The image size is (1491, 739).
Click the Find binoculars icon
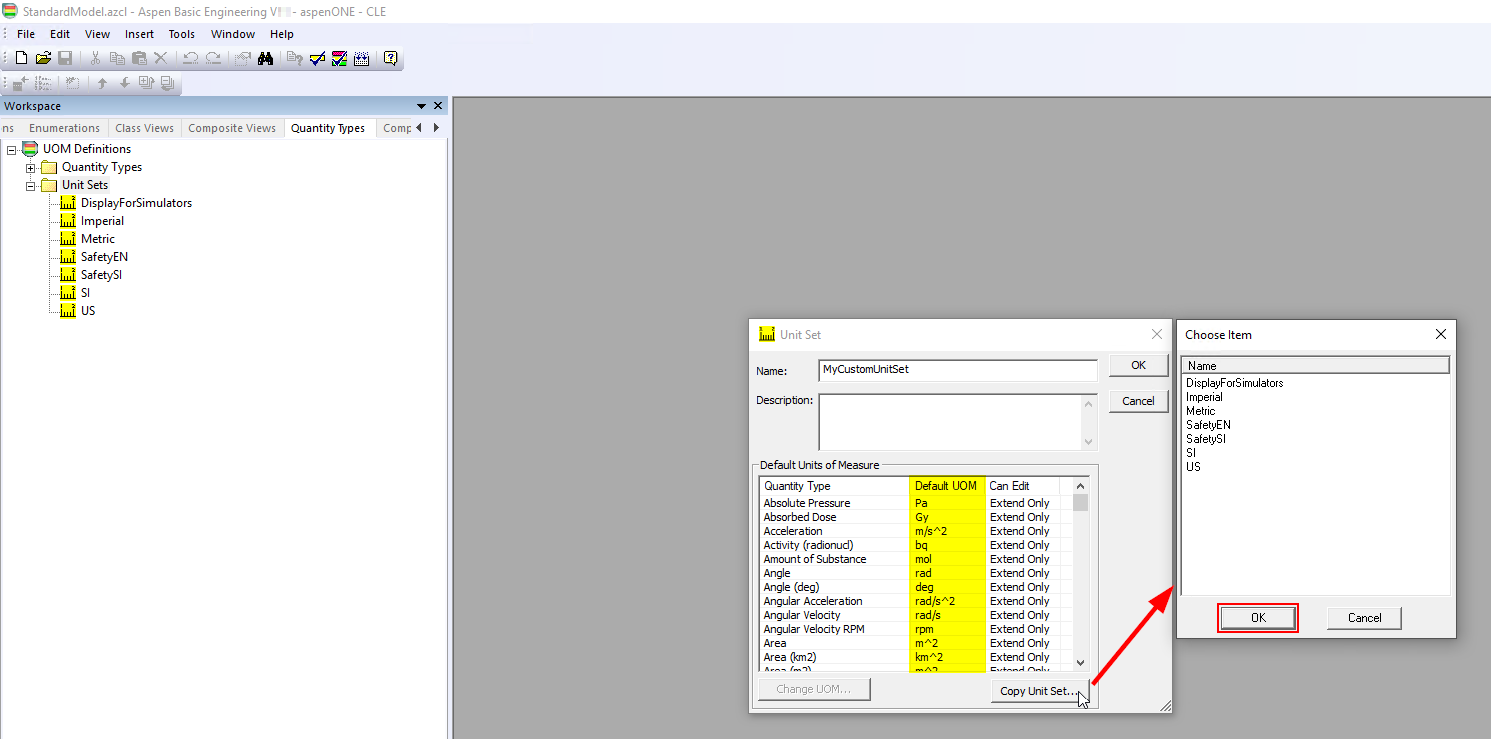click(x=265, y=59)
